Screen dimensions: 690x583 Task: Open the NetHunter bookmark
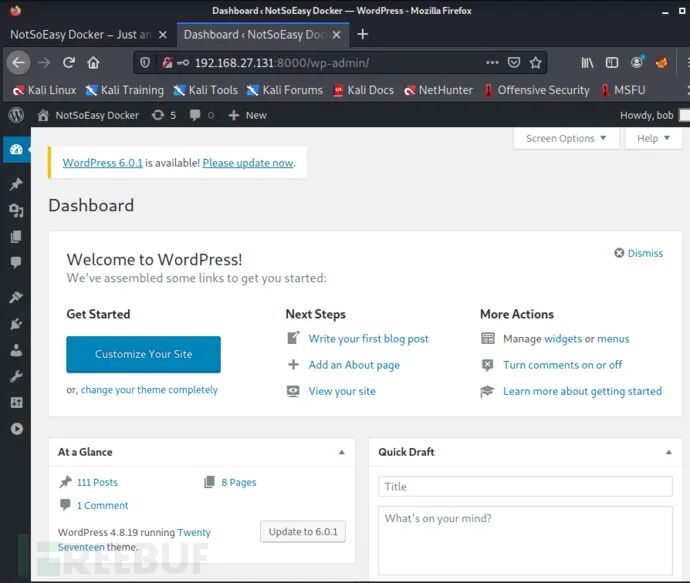[438, 90]
